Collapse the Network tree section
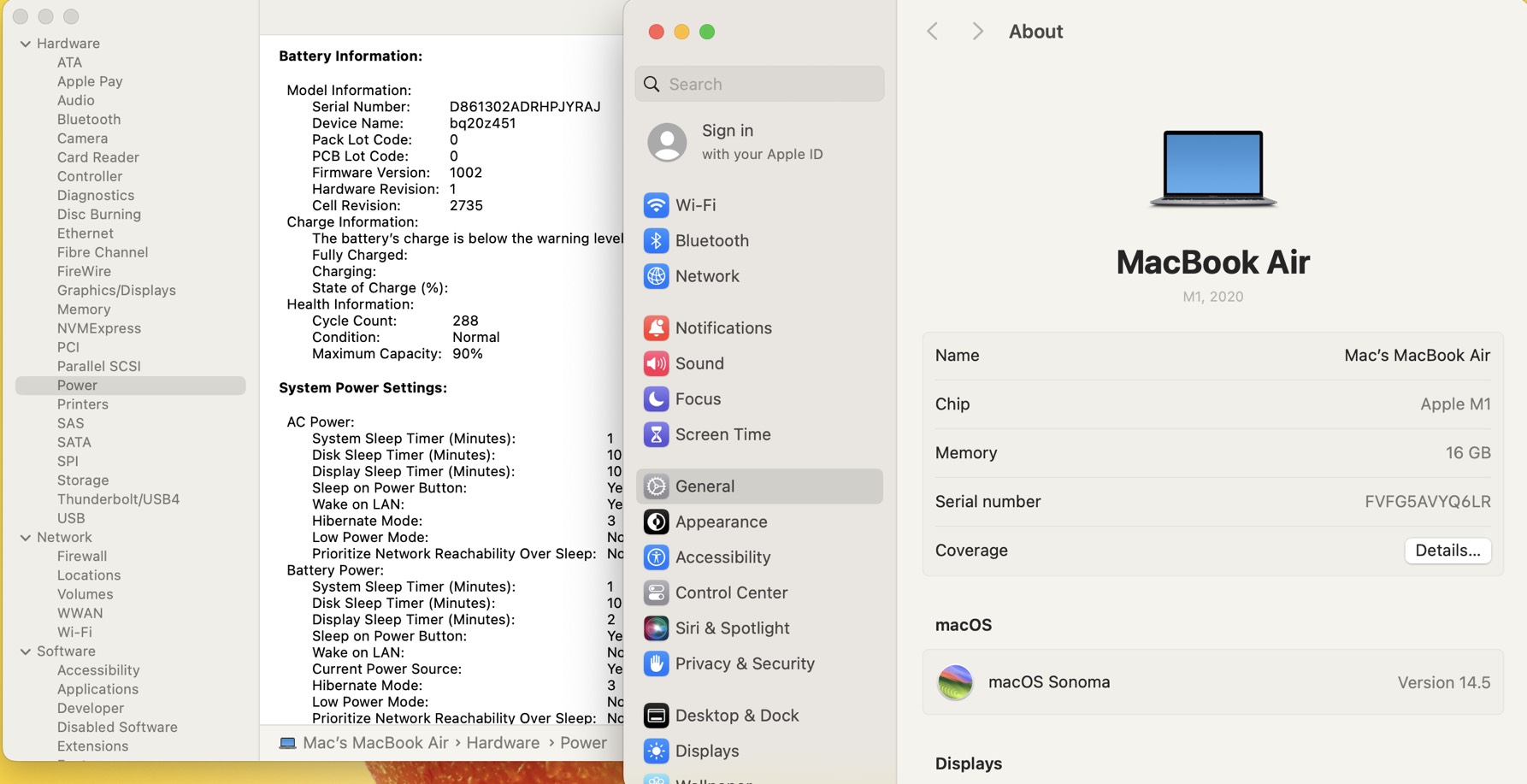Image resolution: width=1527 pixels, height=784 pixels. (x=26, y=538)
